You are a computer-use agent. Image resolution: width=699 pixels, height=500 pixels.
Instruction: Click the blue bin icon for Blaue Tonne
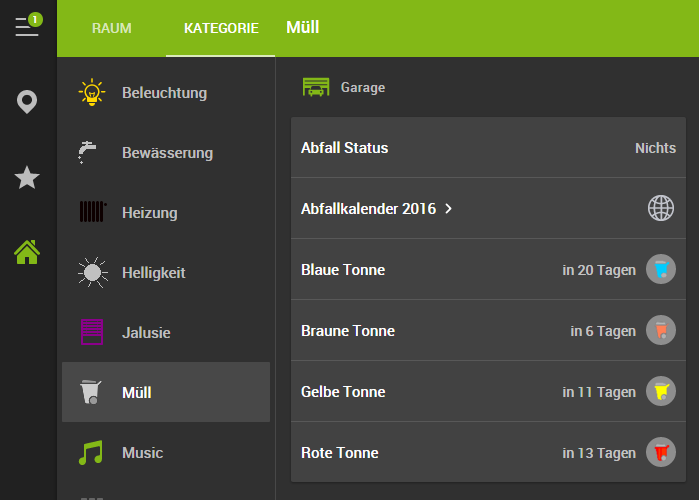point(660,269)
